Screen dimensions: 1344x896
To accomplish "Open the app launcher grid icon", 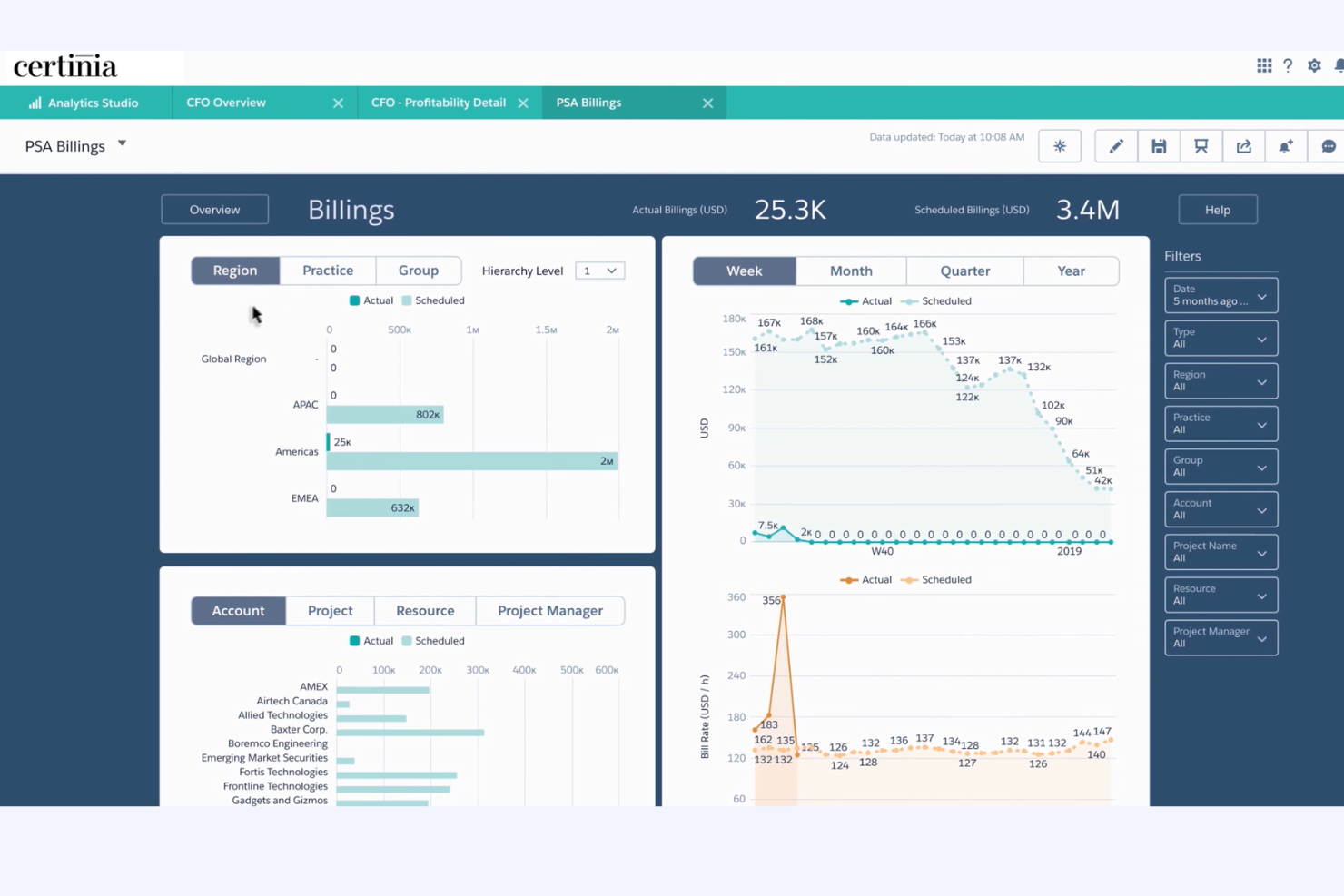I will 1263,65.
